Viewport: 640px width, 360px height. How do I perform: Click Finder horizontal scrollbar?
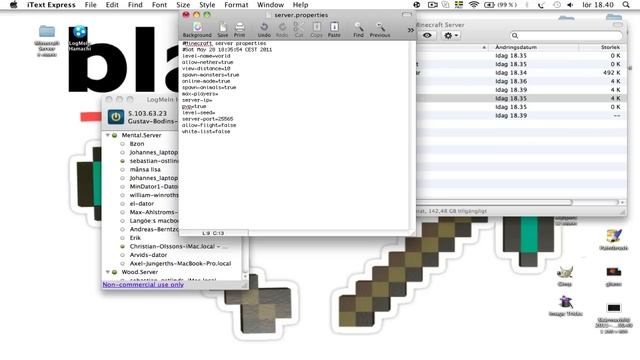[494, 202]
